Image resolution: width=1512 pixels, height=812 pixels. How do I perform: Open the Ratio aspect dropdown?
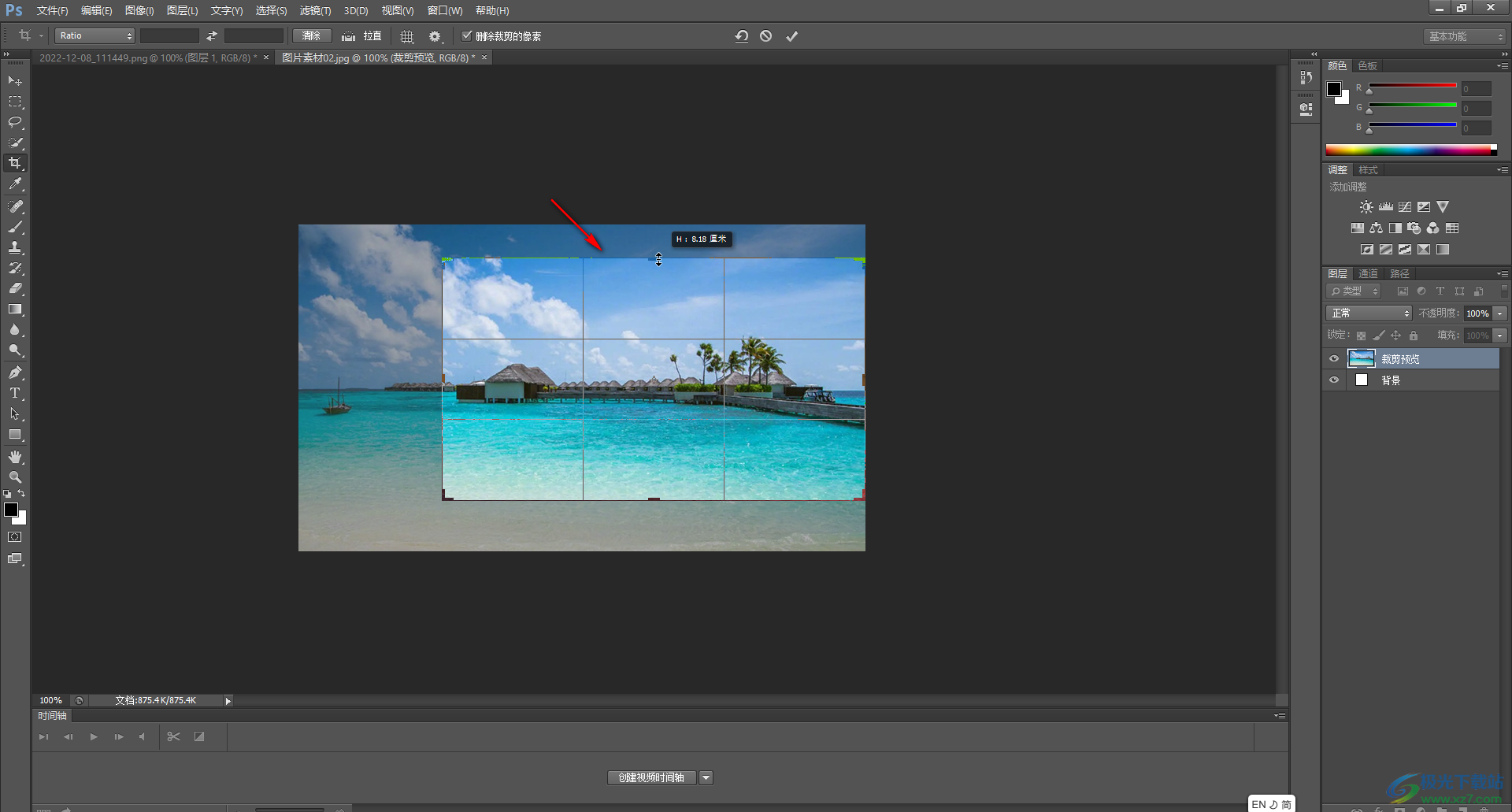click(x=94, y=35)
